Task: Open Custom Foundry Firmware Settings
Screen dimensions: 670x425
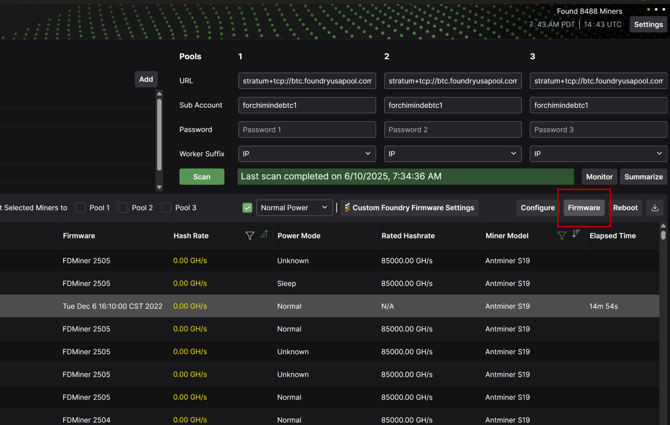Action: pos(409,208)
